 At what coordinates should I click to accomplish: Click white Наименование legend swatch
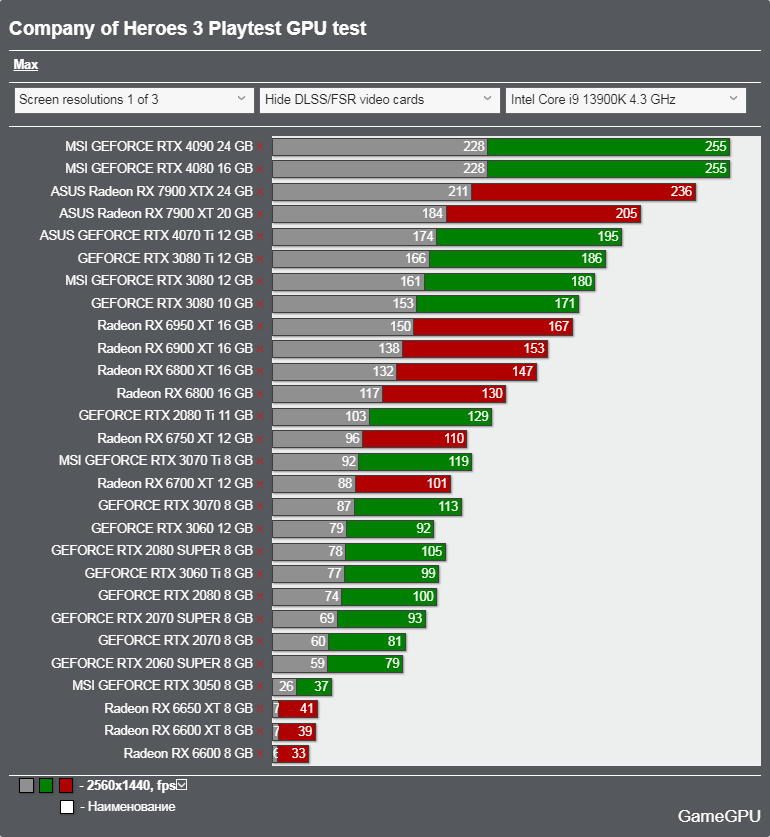pyautogui.click(x=67, y=807)
